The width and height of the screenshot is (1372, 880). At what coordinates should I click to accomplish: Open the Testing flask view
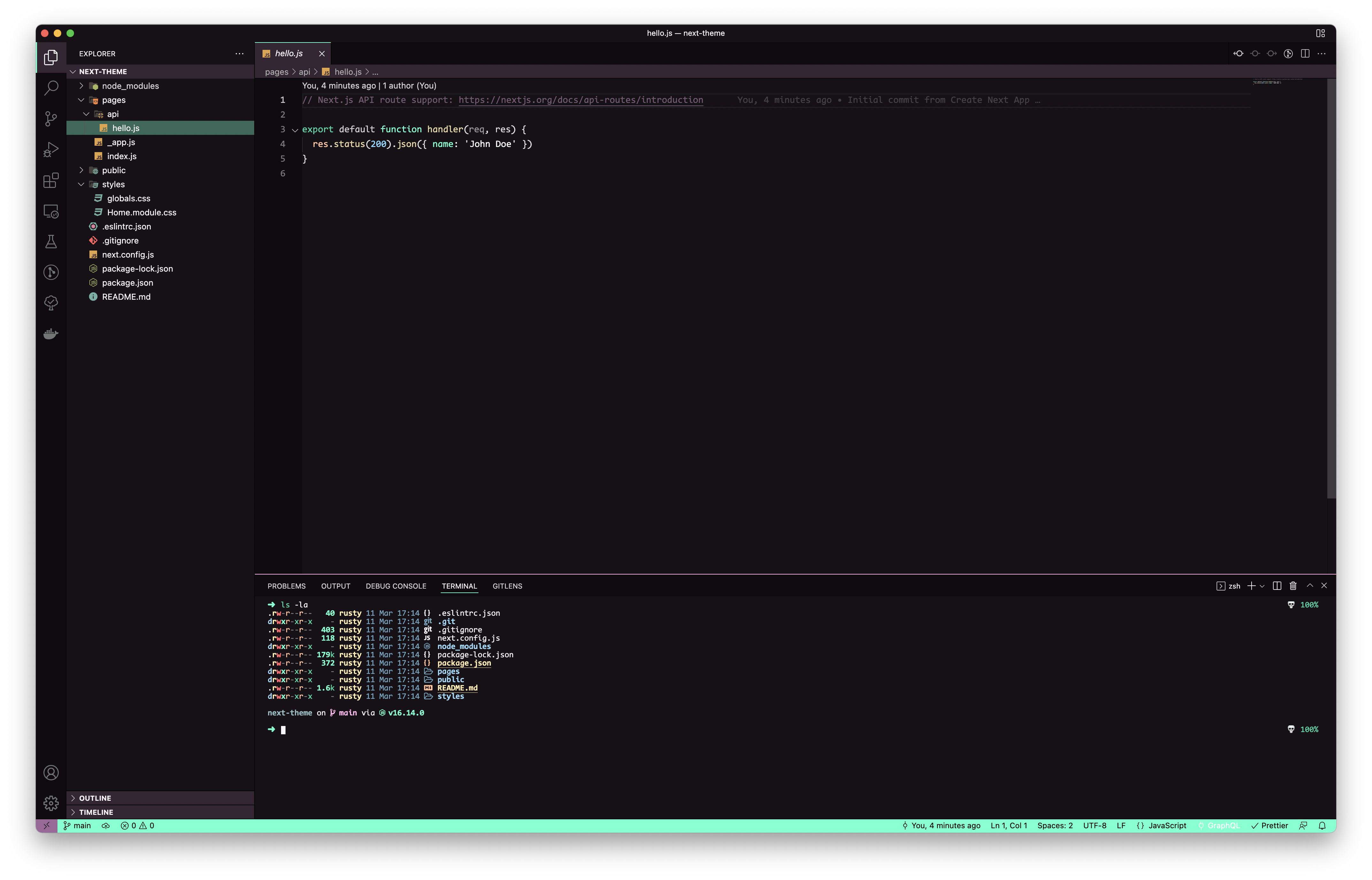pyautogui.click(x=51, y=242)
